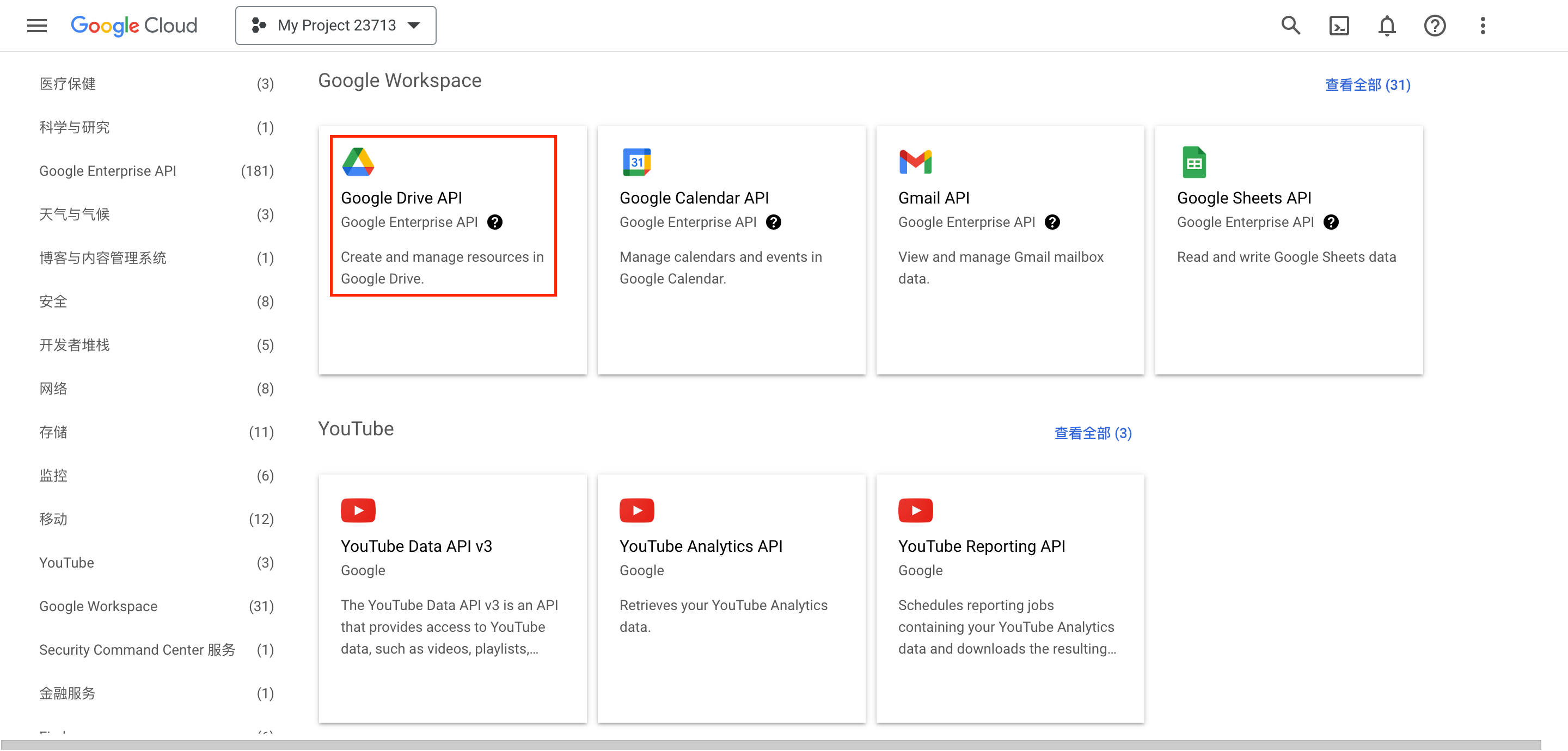Viewport: 1568px width, 751px height.
Task: Click the horizontal scrollbar at bottom
Action: click(x=770, y=746)
